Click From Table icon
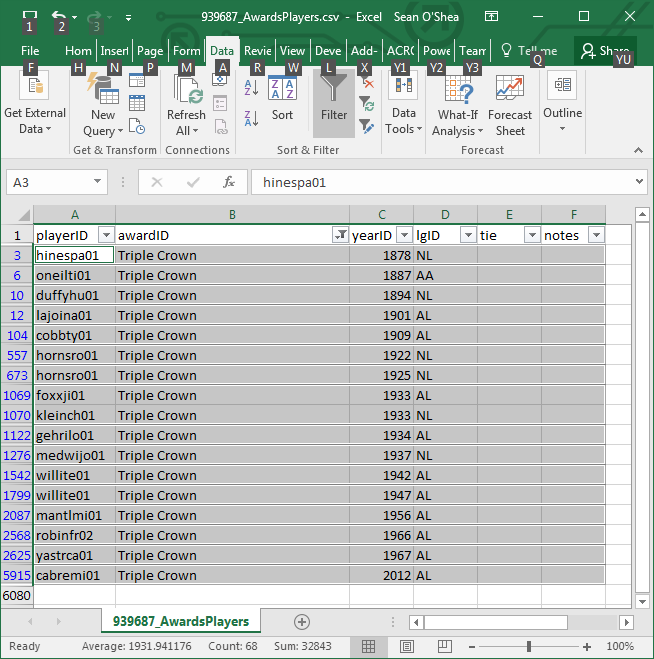The width and height of the screenshot is (654, 659). [137, 103]
